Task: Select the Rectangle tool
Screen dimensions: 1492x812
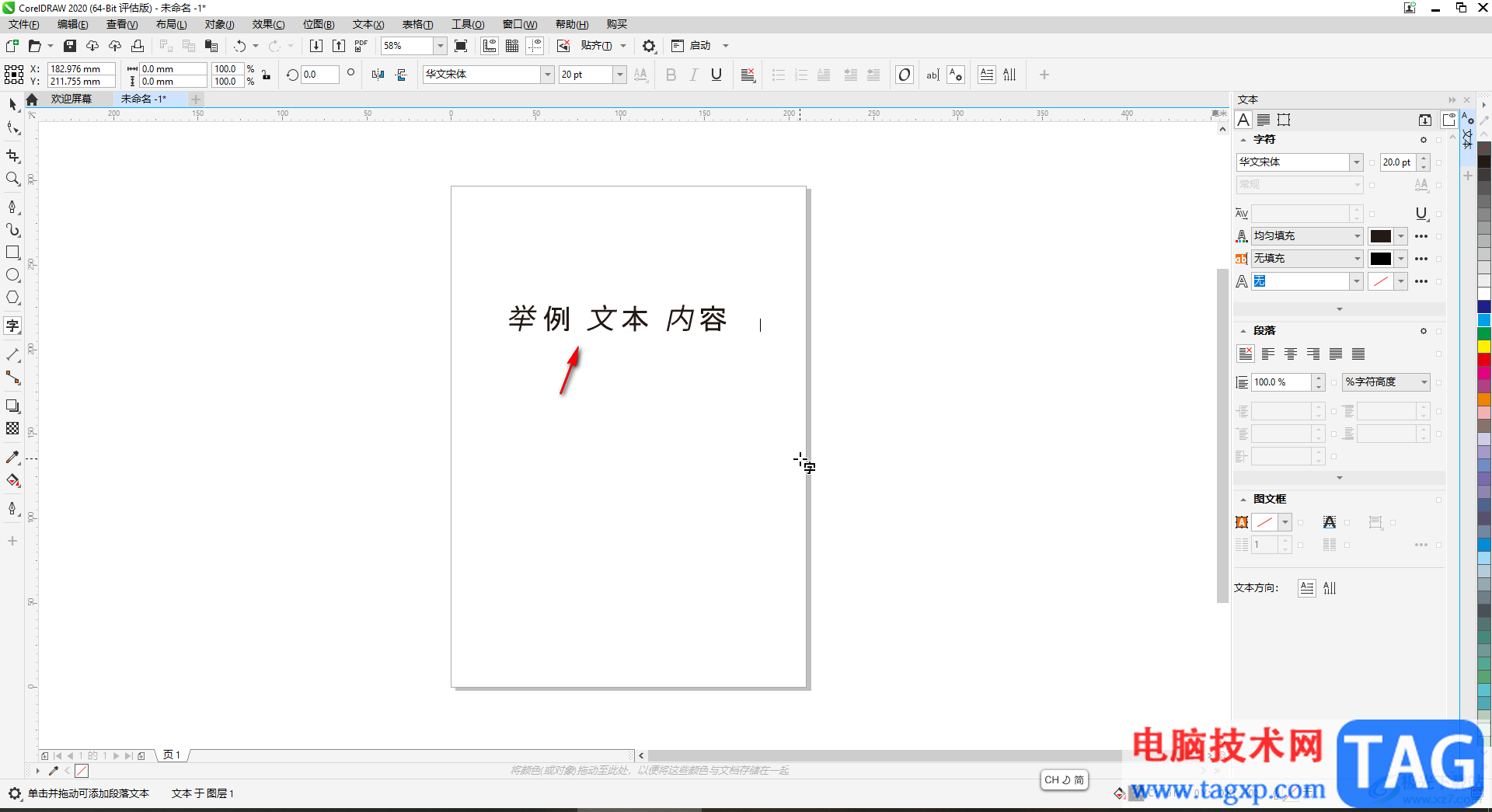Action: [12, 253]
